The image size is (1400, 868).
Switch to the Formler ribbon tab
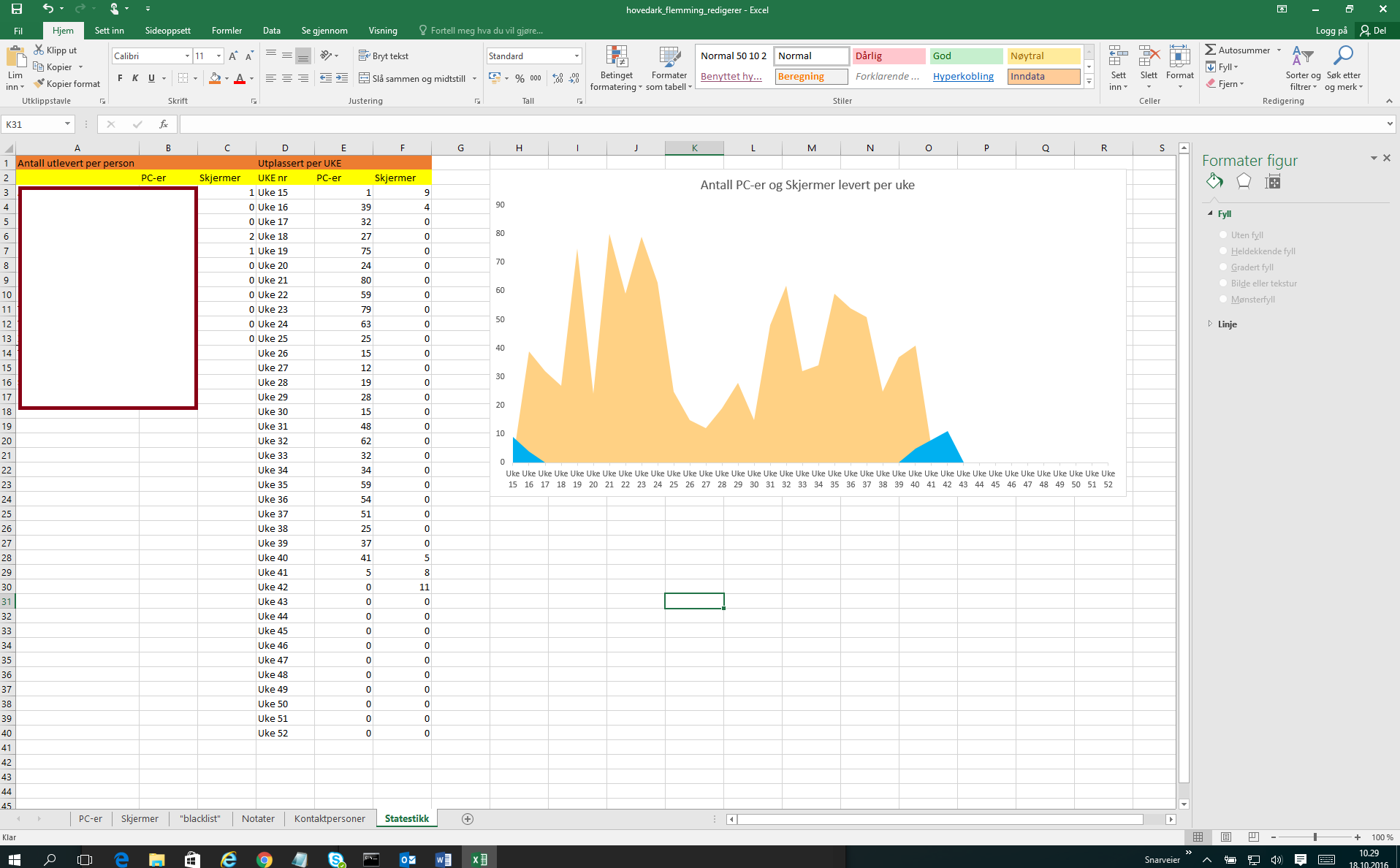(227, 31)
